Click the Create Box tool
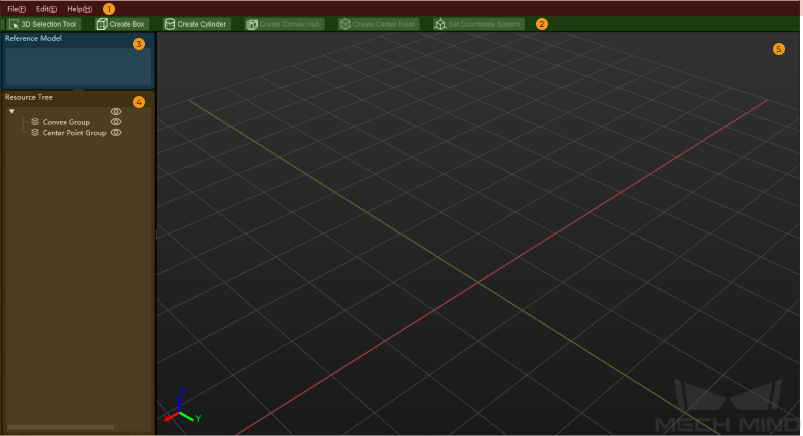Viewport: 803px width, 436px height. [x=121, y=24]
